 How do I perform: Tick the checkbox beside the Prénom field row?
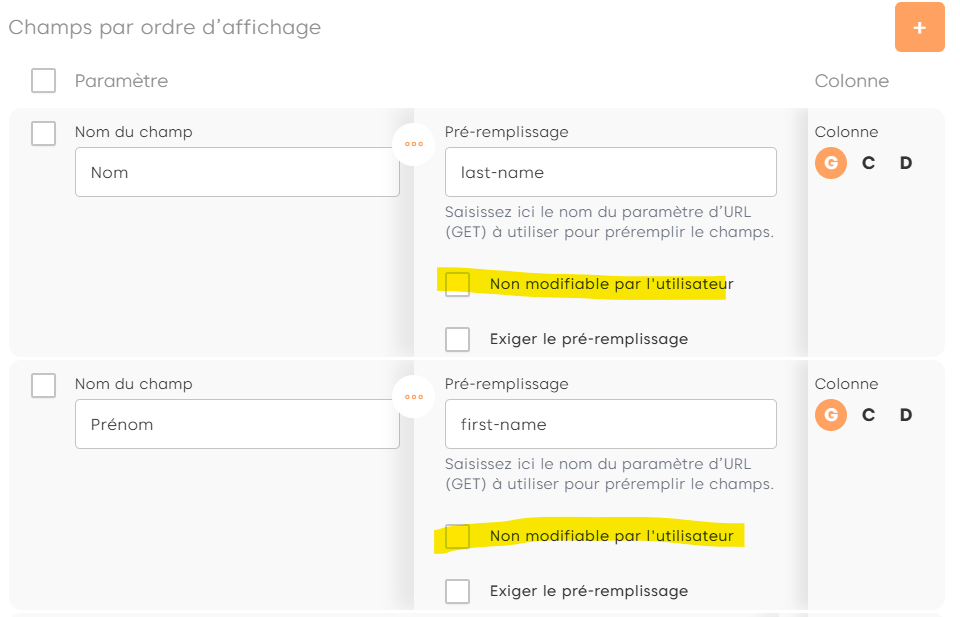pos(43,385)
